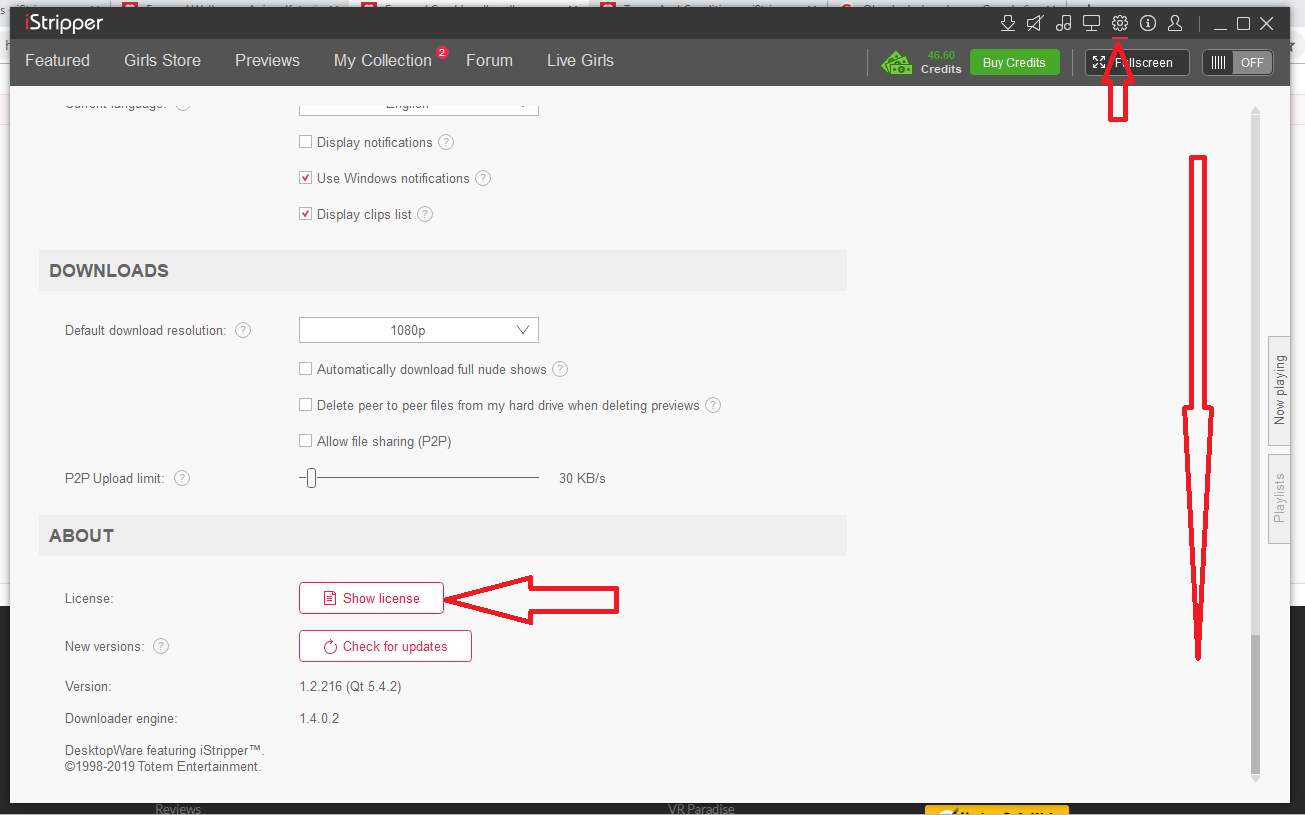Viewport: 1305px width, 815px height.
Task: Click the Show license button
Action: 371,598
